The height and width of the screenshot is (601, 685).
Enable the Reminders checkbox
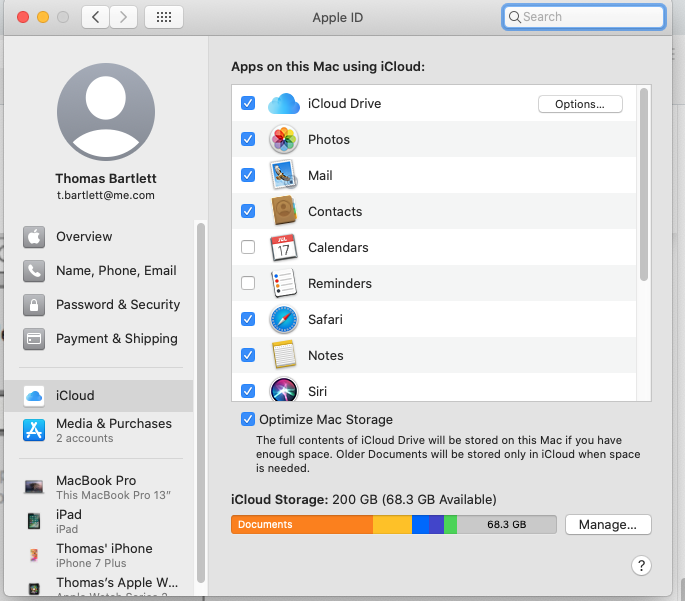point(248,283)
